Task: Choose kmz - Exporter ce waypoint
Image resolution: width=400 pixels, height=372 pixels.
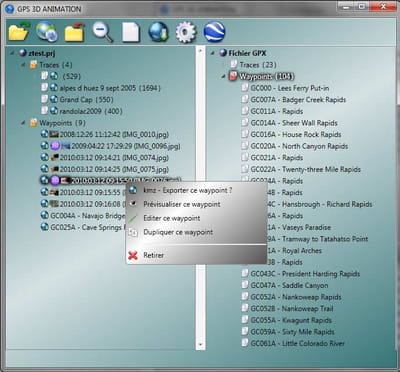Action: [x=188, y=191]
